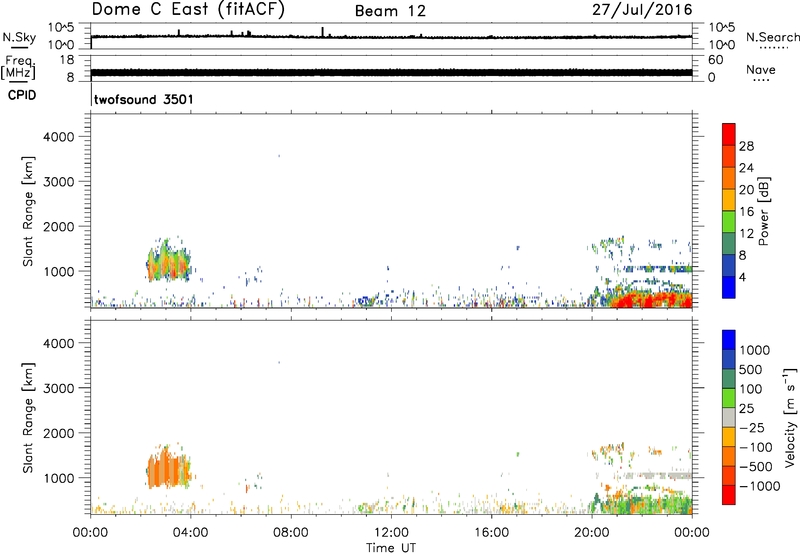Select the "Freq. [MHz]" axis label

(x=18, y=67)
